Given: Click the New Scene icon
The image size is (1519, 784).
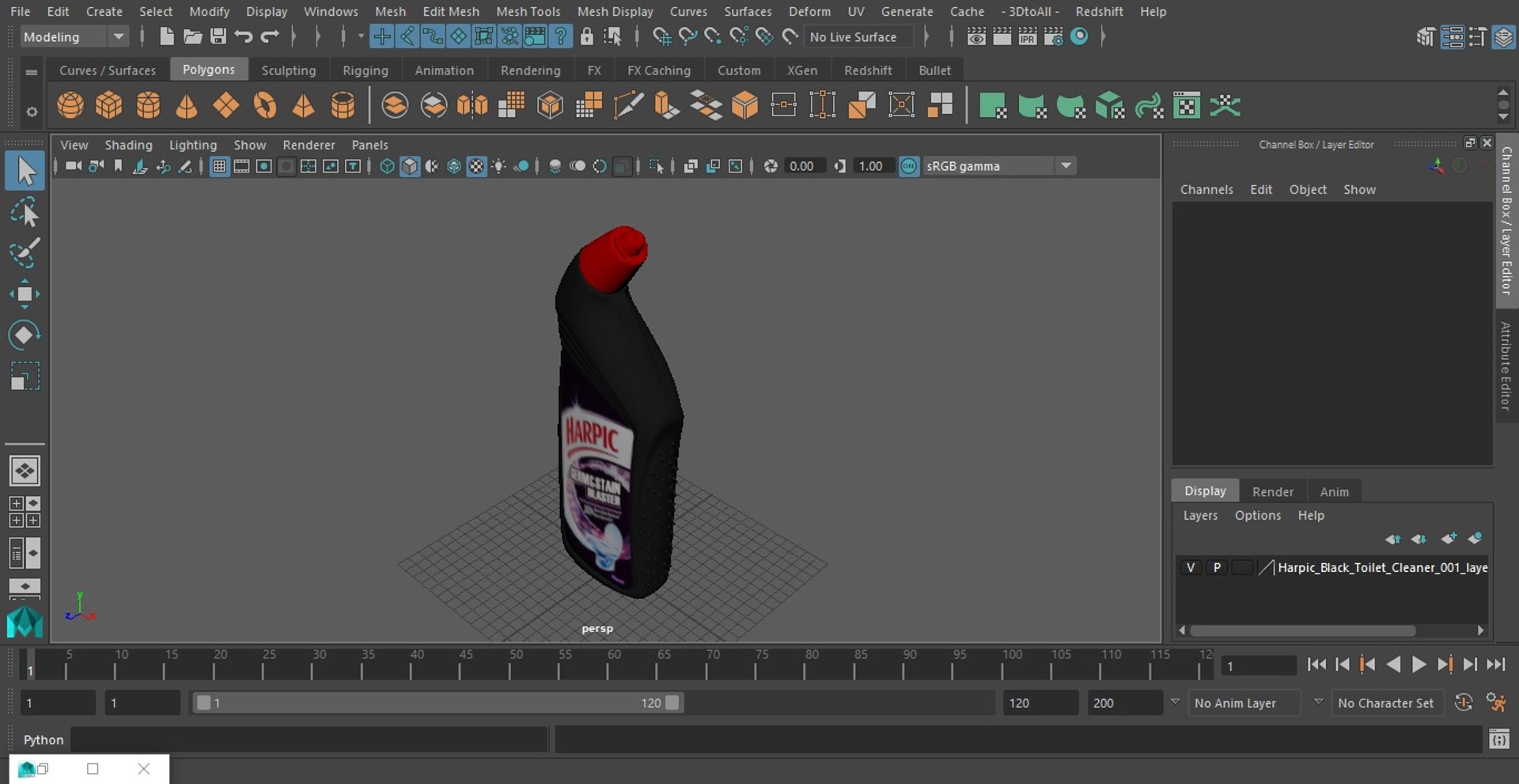Looking at the screenshot, I should tap(166, 36).
